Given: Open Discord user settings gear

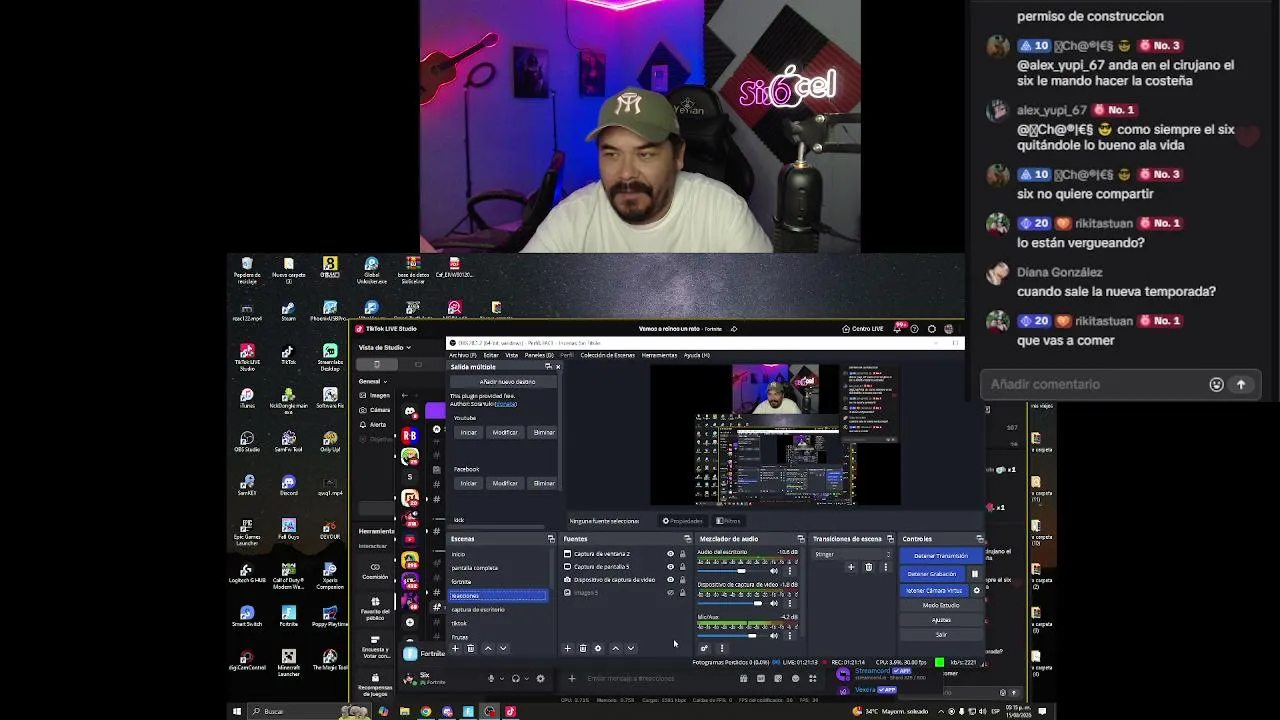Looking at the screenshot, I should click(541, 678).
